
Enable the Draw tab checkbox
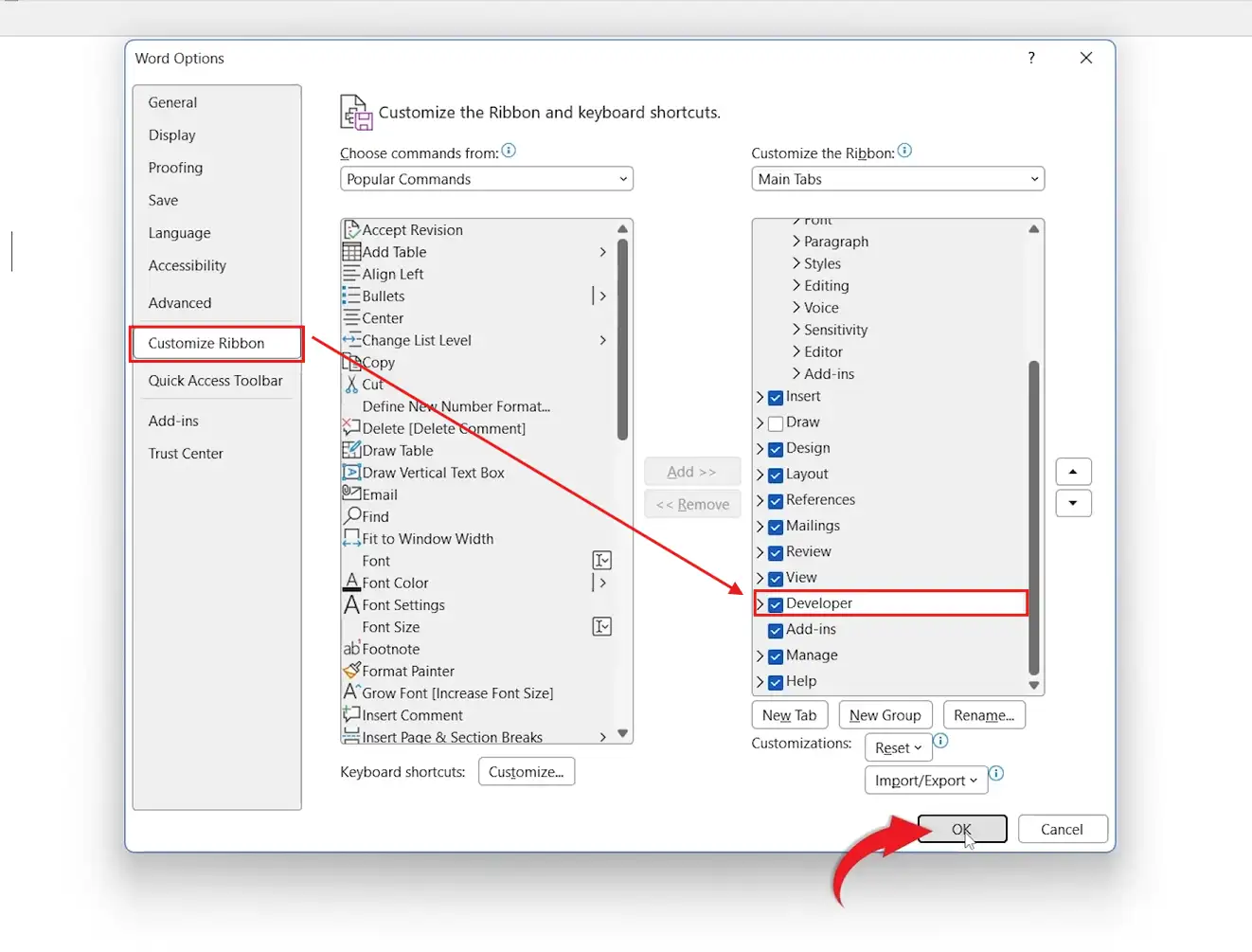click(x=776, y=423)
